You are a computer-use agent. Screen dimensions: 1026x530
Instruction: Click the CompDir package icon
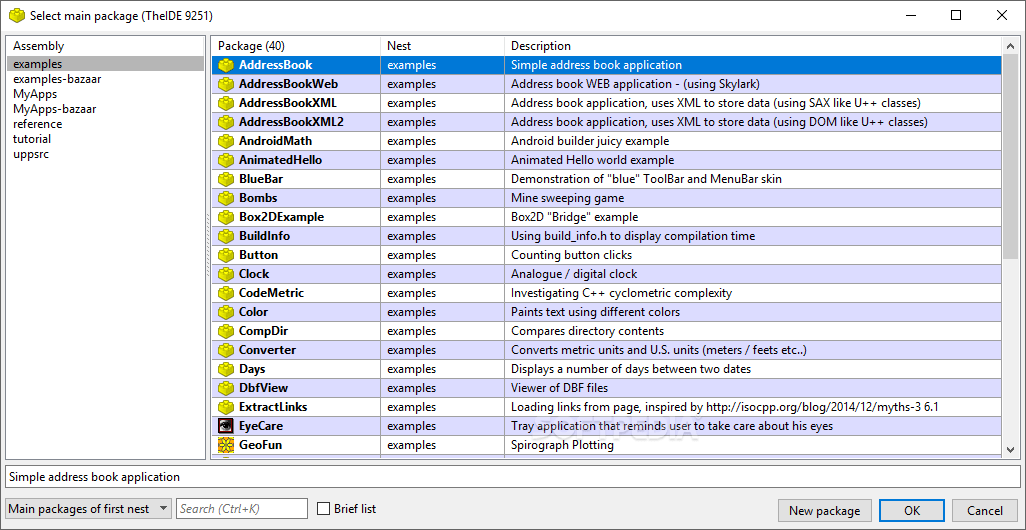tap(226, 331)
